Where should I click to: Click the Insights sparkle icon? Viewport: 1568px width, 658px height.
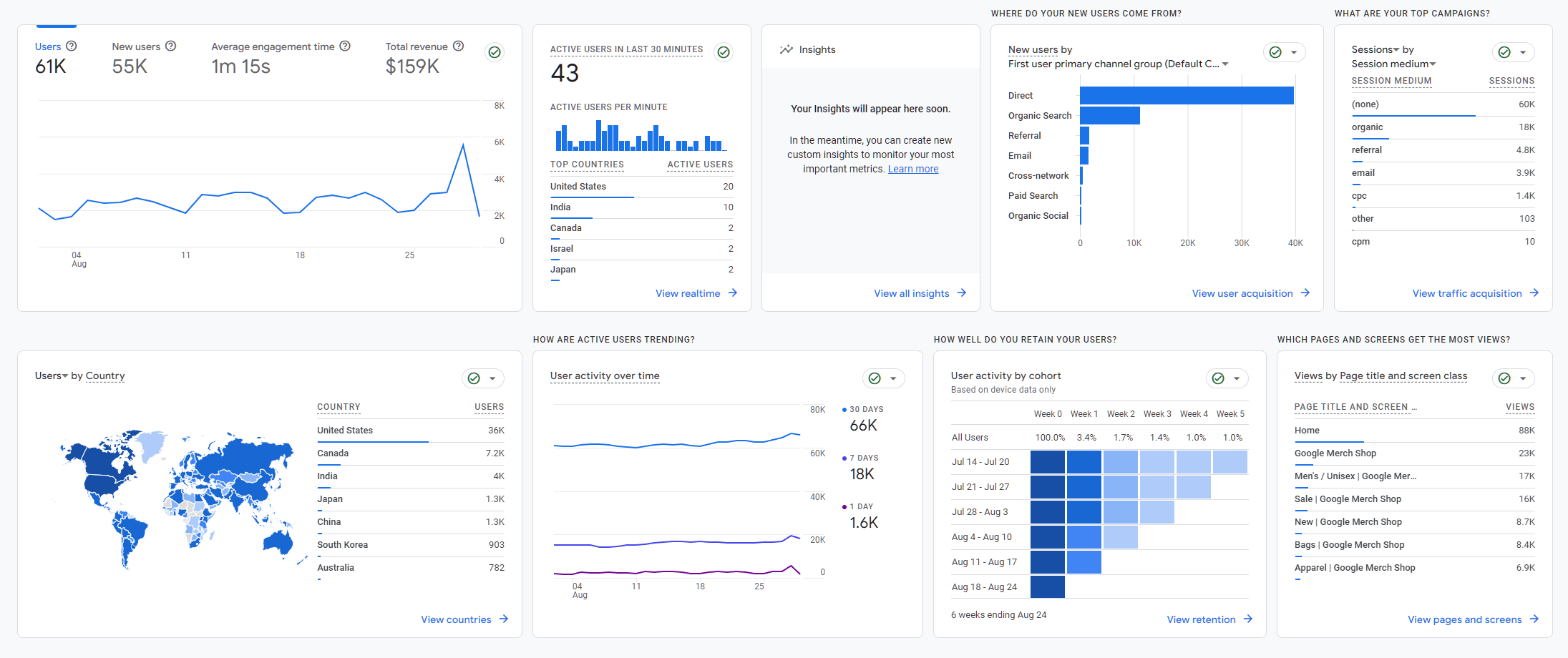point(785,49)
